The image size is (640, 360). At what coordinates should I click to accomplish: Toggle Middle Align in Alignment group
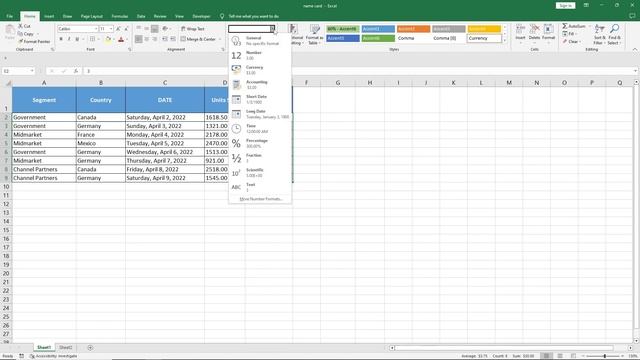coord(147,29)
